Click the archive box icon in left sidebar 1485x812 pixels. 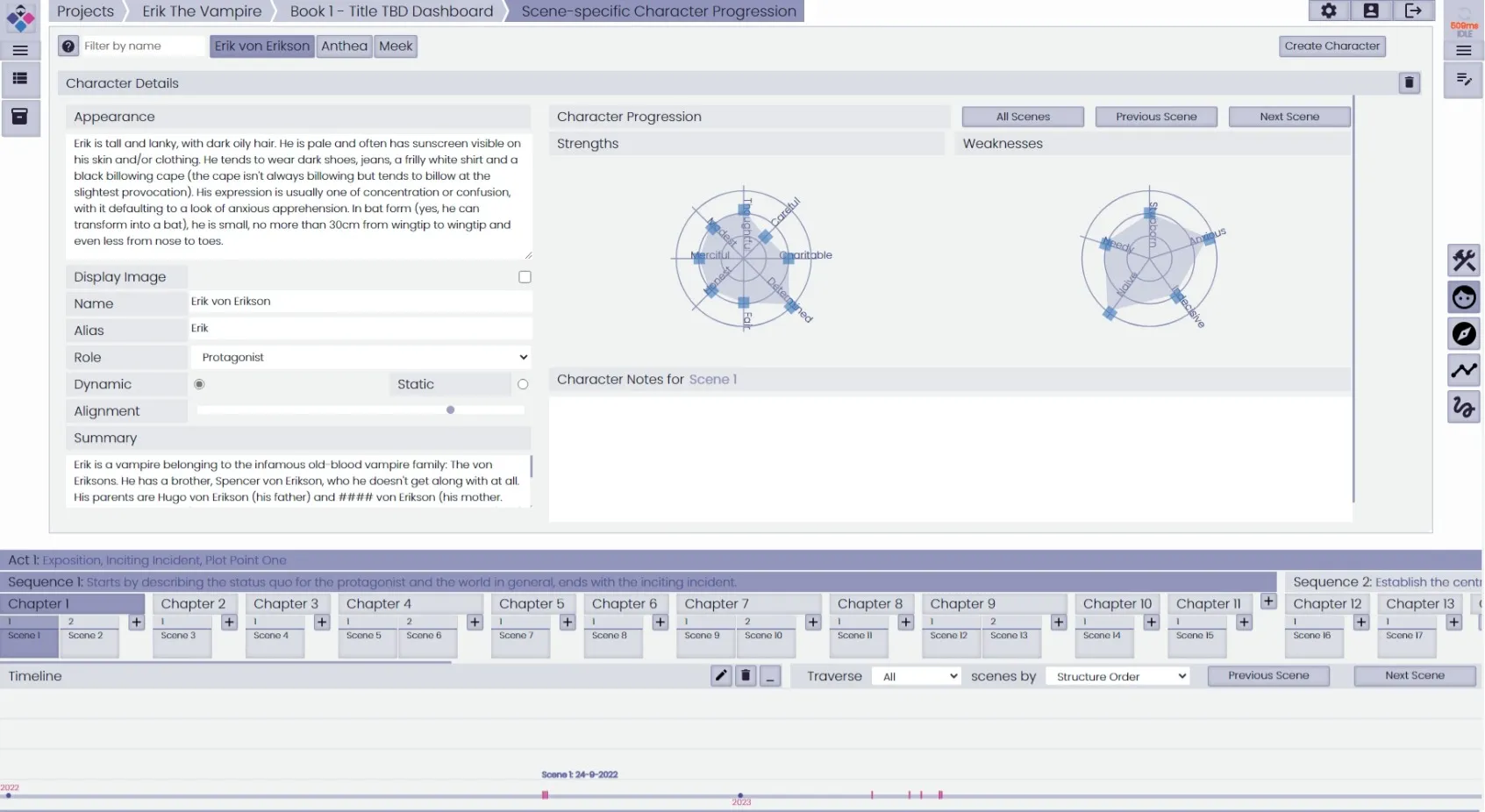pyautogui.click(x=19, y=117)
